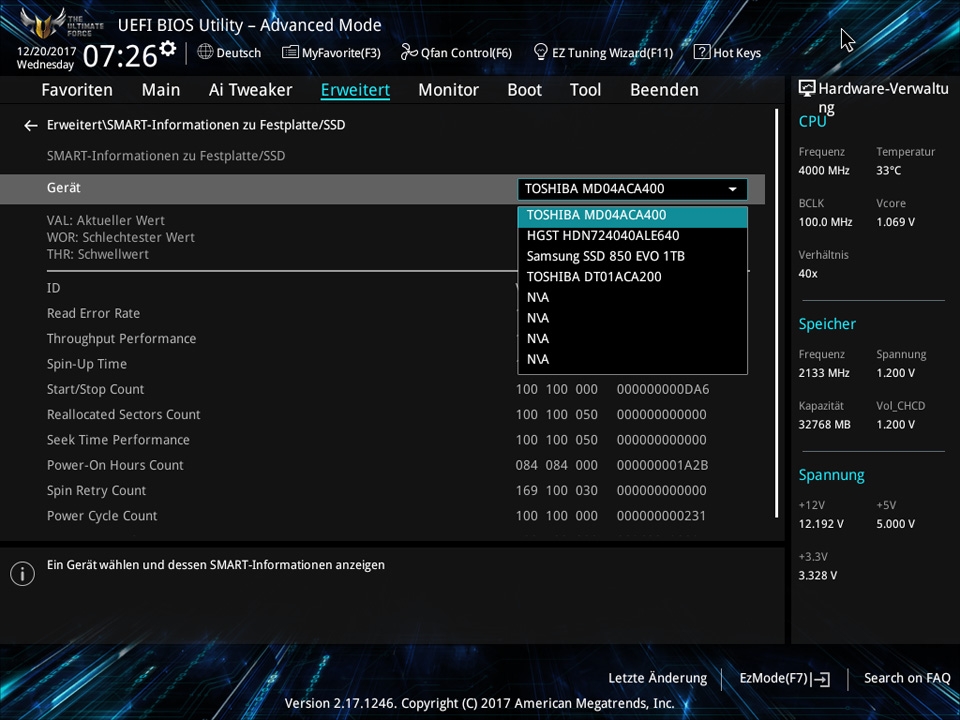Click CPU frequency value 4000 MHz
The height and width of the screenshot is (720, 960).
tap(824, 171)
